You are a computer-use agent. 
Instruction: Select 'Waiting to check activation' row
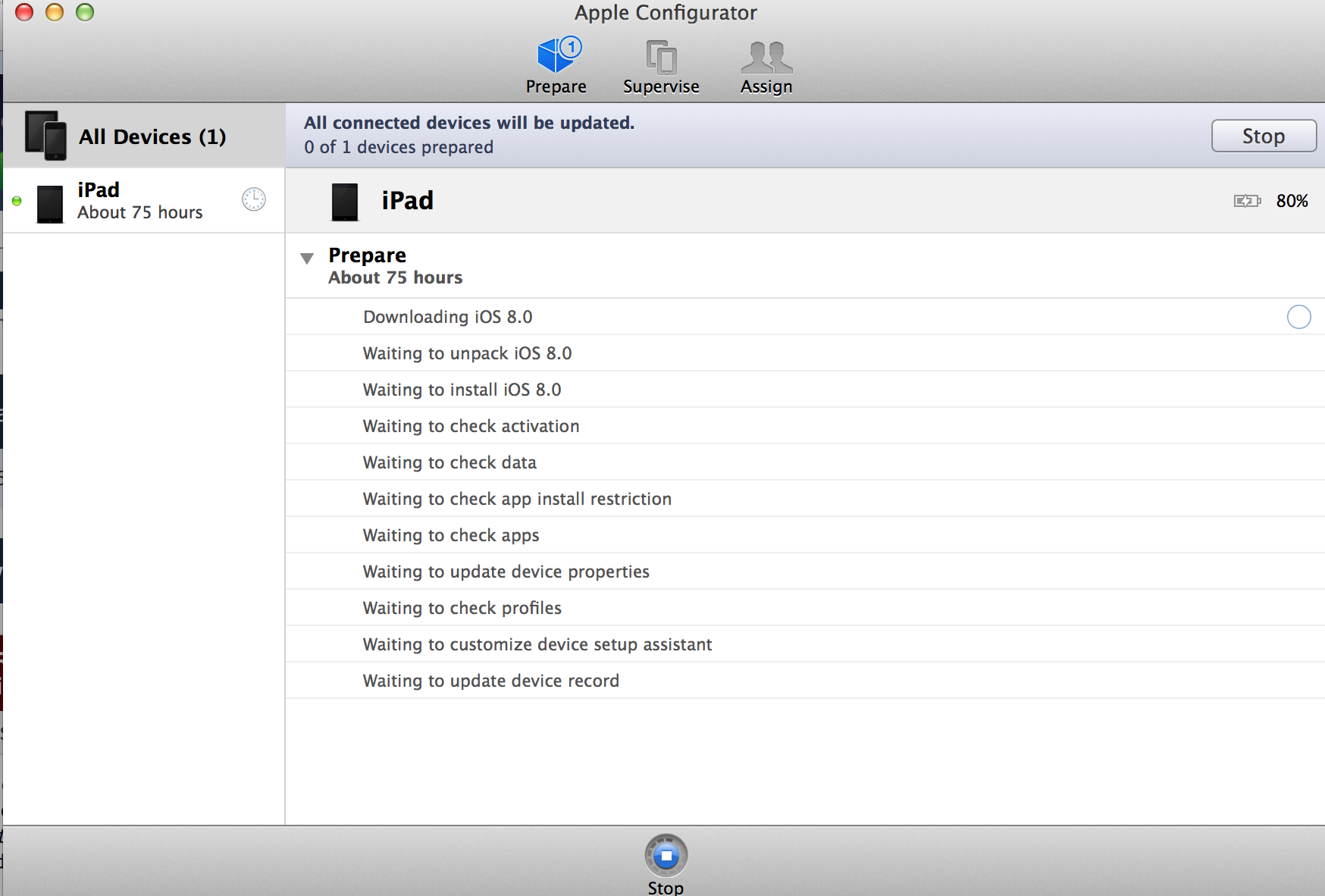tap(805, 426)
